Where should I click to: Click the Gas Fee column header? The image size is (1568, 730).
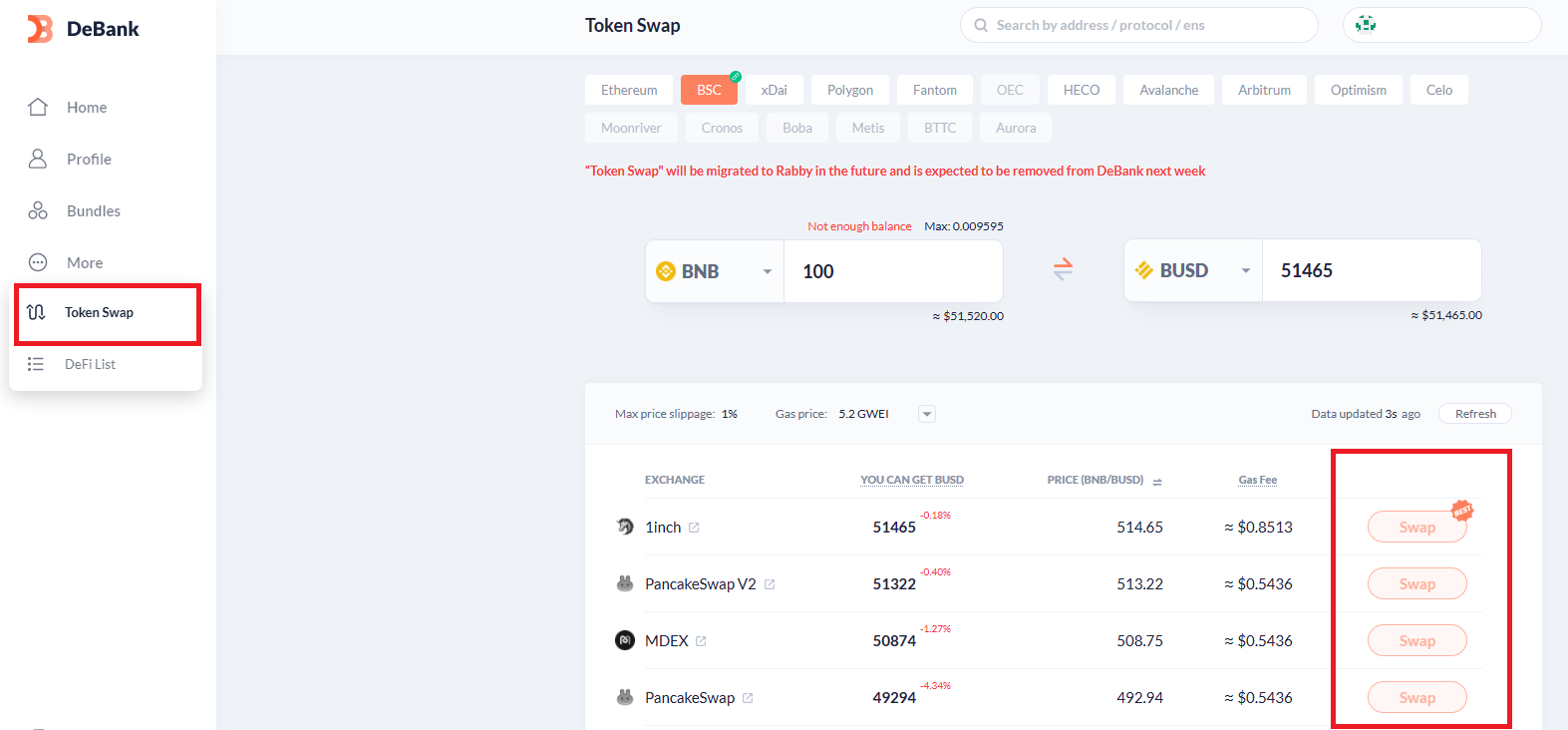tap(1258, 480)
